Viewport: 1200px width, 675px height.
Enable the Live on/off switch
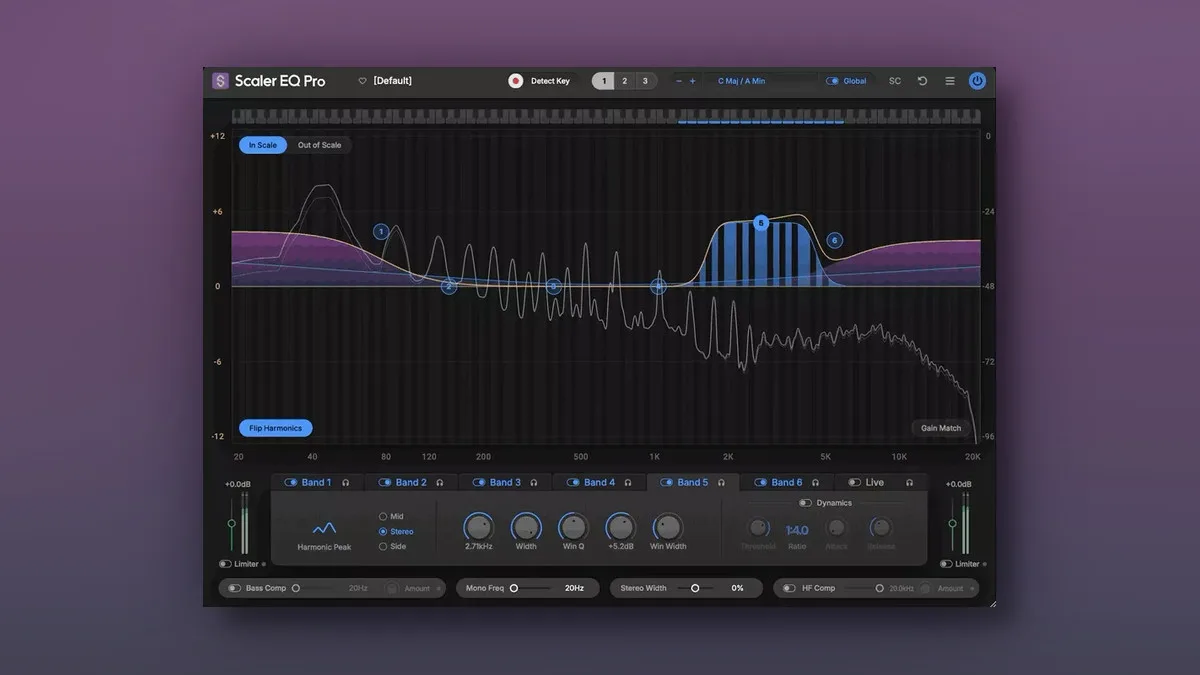tap(854, 483)
